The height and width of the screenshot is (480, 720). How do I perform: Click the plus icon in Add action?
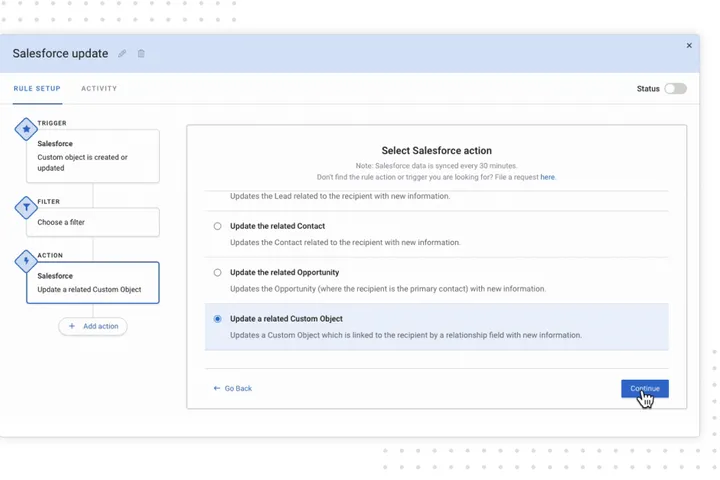72,326
